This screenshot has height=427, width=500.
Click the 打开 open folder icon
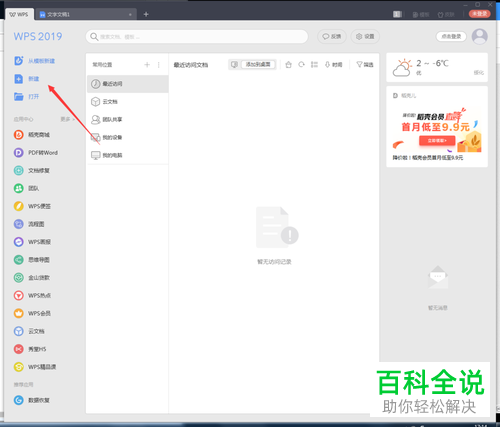[x=19, y=97]
